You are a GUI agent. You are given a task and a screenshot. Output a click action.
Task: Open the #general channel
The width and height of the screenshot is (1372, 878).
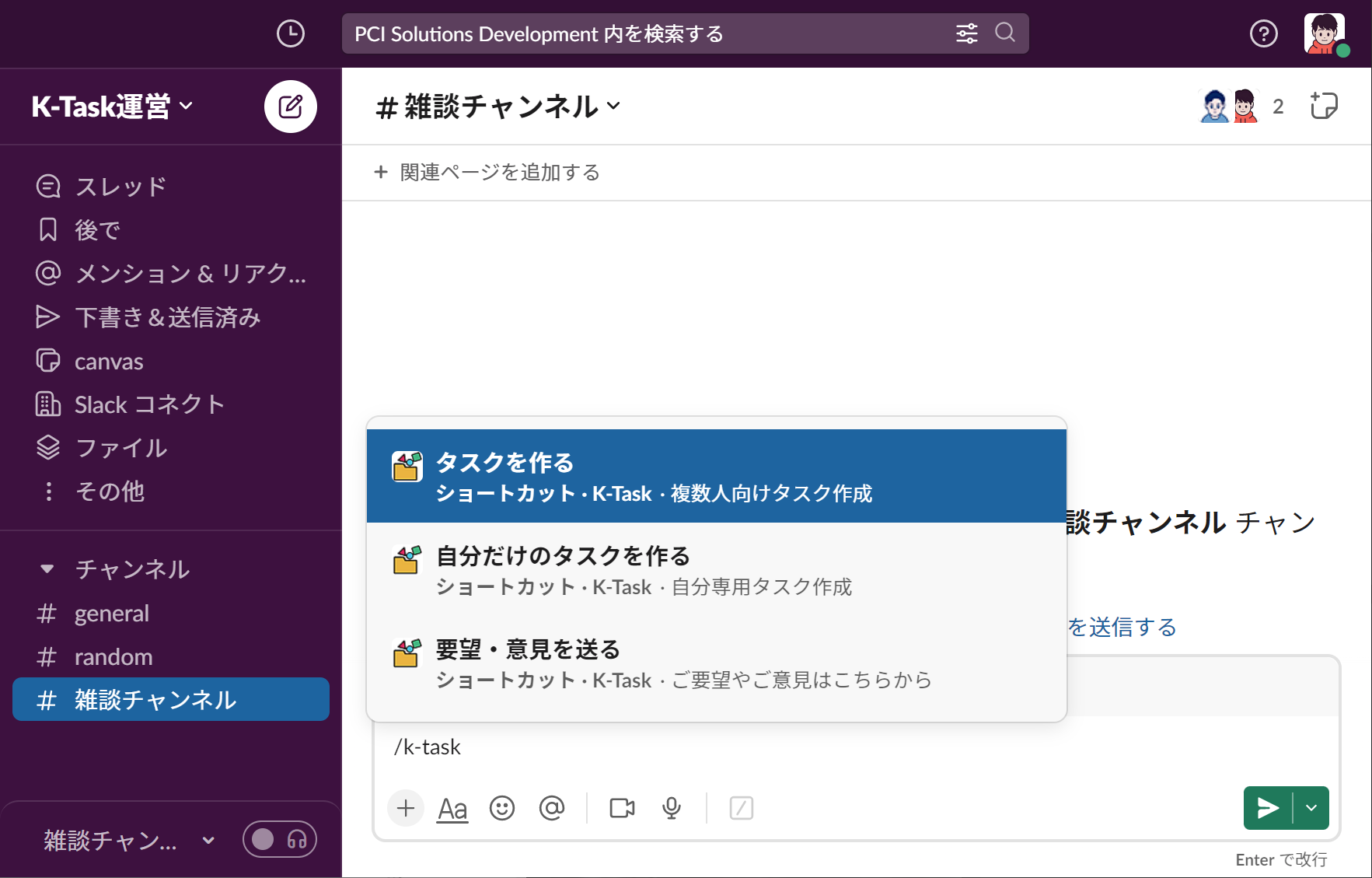point(111,613)
